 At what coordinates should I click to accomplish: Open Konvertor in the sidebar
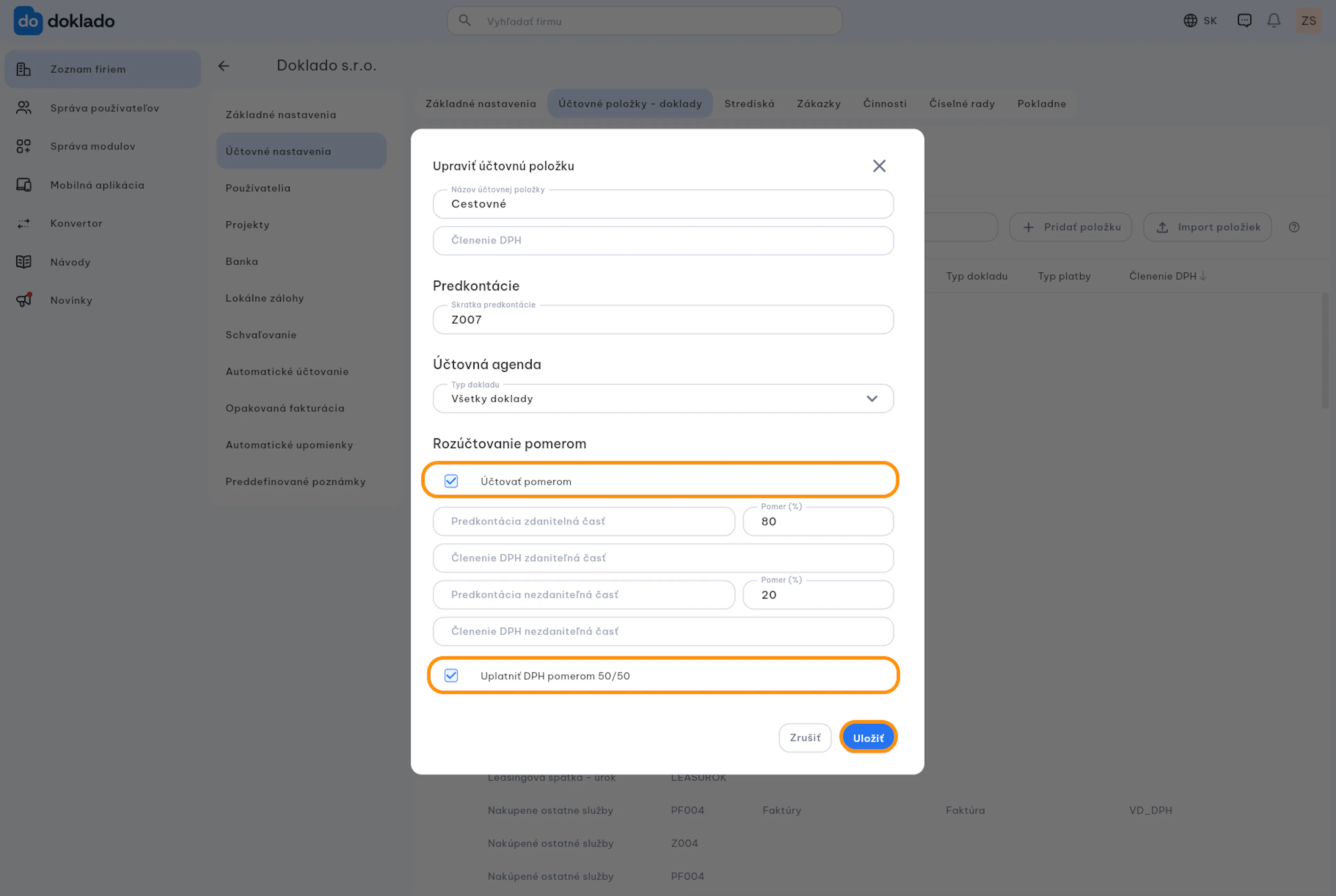103,223
